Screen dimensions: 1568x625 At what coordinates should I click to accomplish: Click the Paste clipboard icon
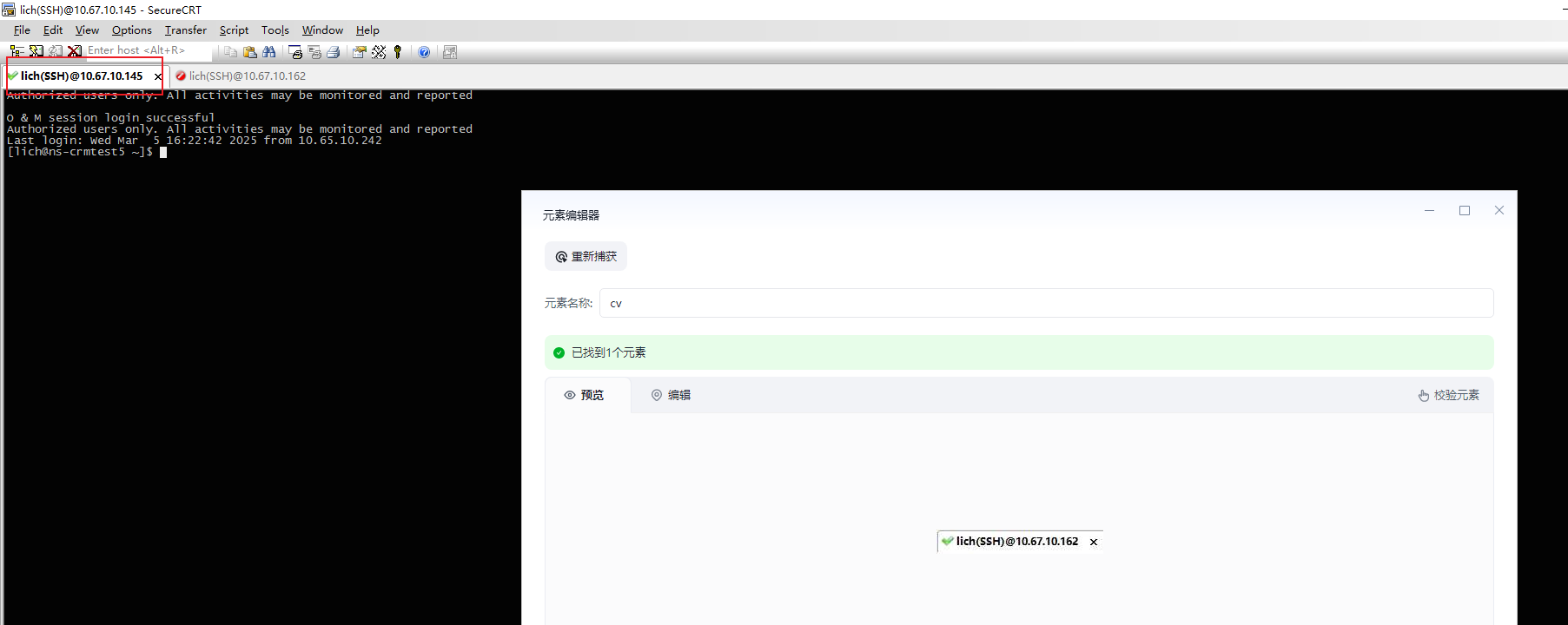(x=250, y=52)
